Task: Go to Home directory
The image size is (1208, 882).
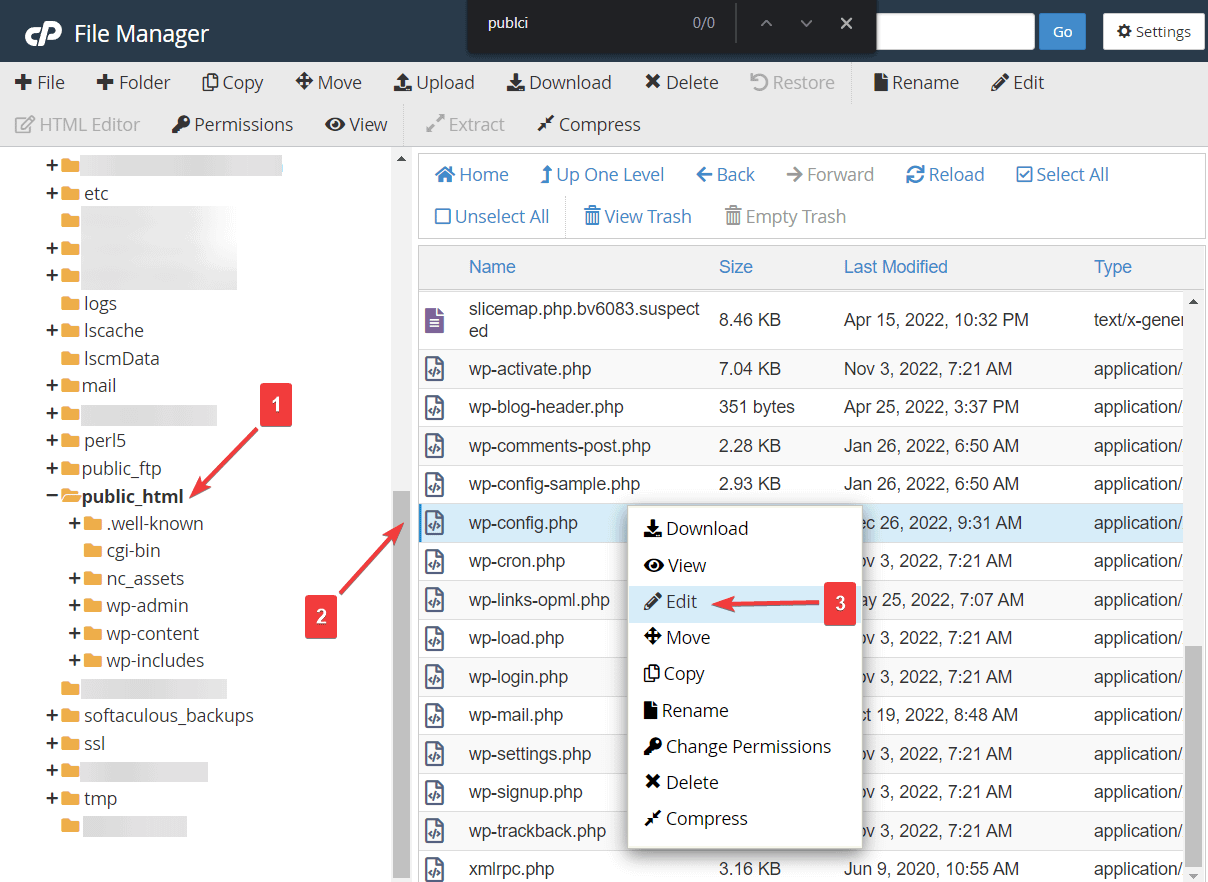Action: click(472, 175)
